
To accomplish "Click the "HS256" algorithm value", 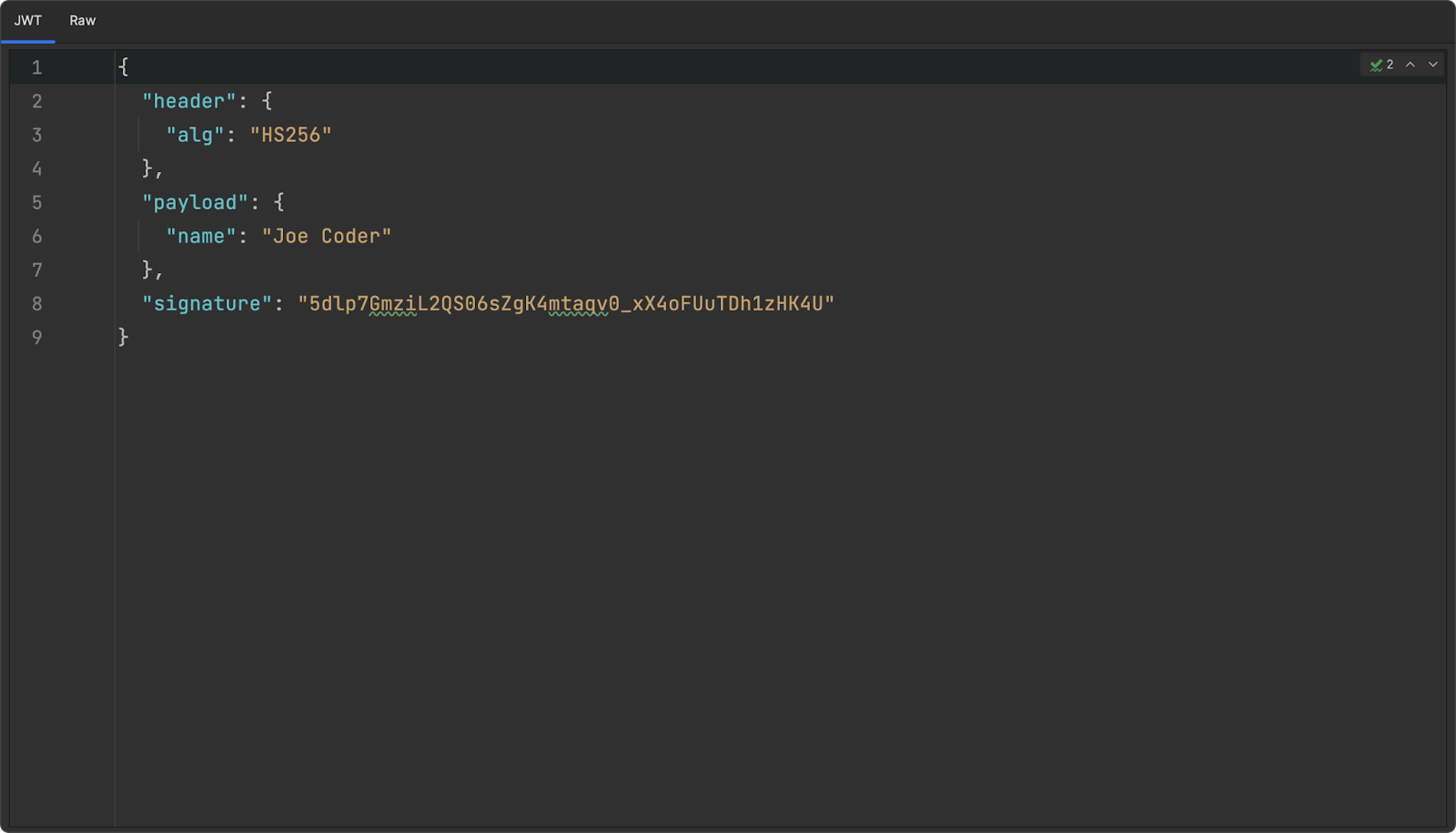I will click(x=291, y=135).
